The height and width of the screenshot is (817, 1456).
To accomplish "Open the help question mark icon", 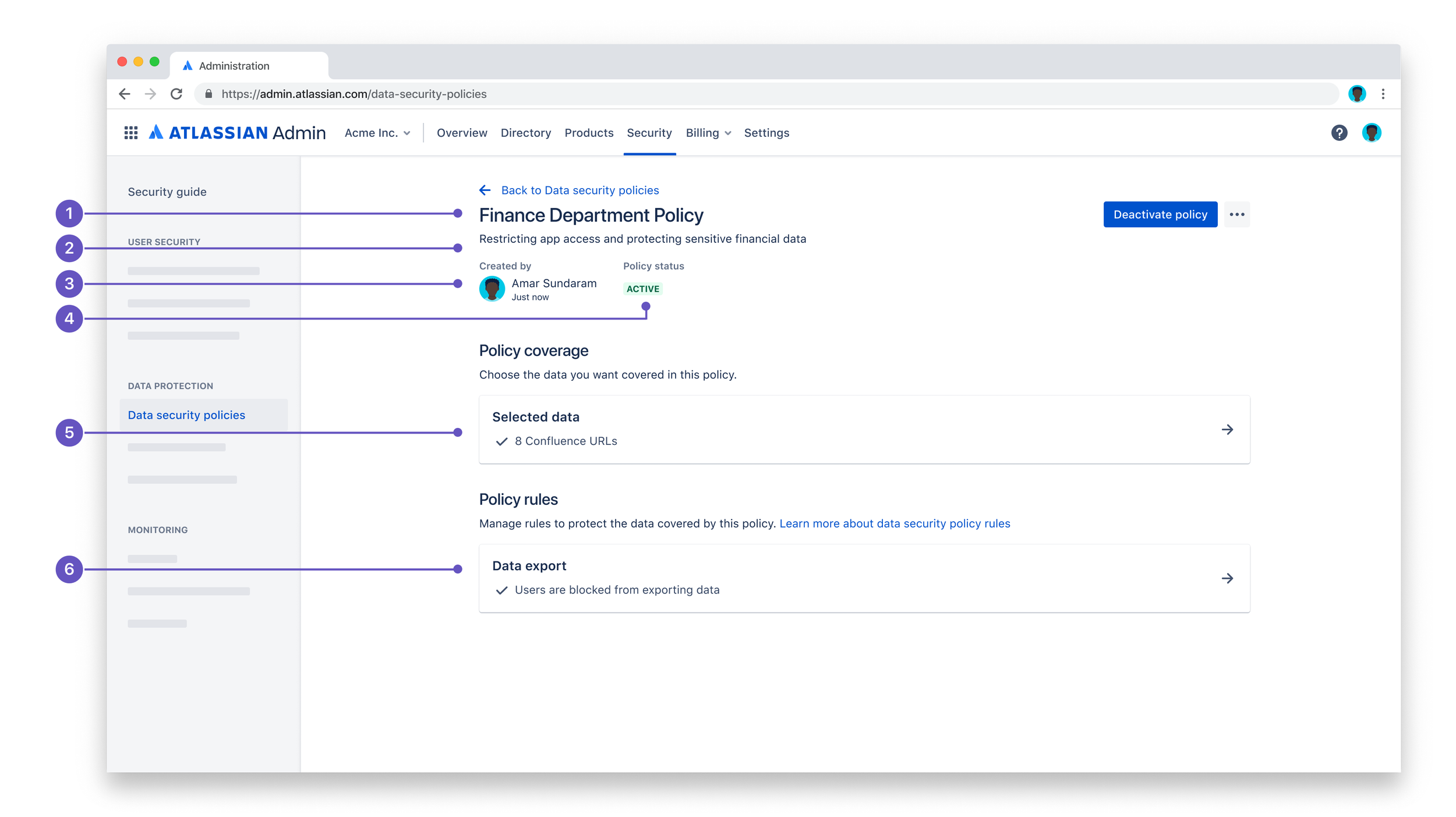I will (1339, 133).
